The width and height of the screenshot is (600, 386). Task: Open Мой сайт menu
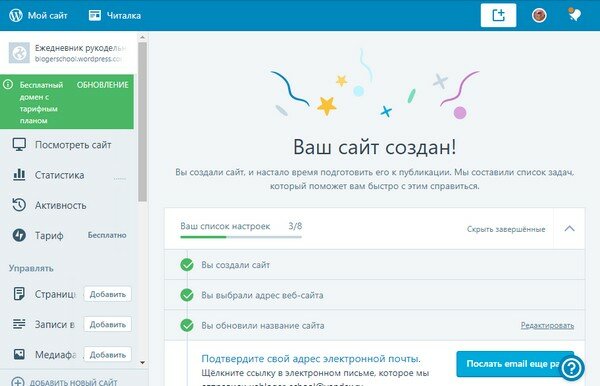click(38, 15)
